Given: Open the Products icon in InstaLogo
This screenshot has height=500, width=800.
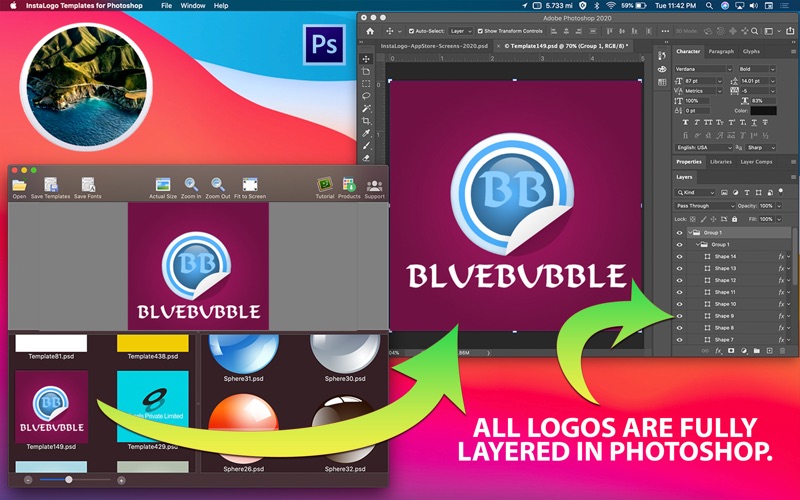Looking at the screenshot, I should (x=349, y=188).
